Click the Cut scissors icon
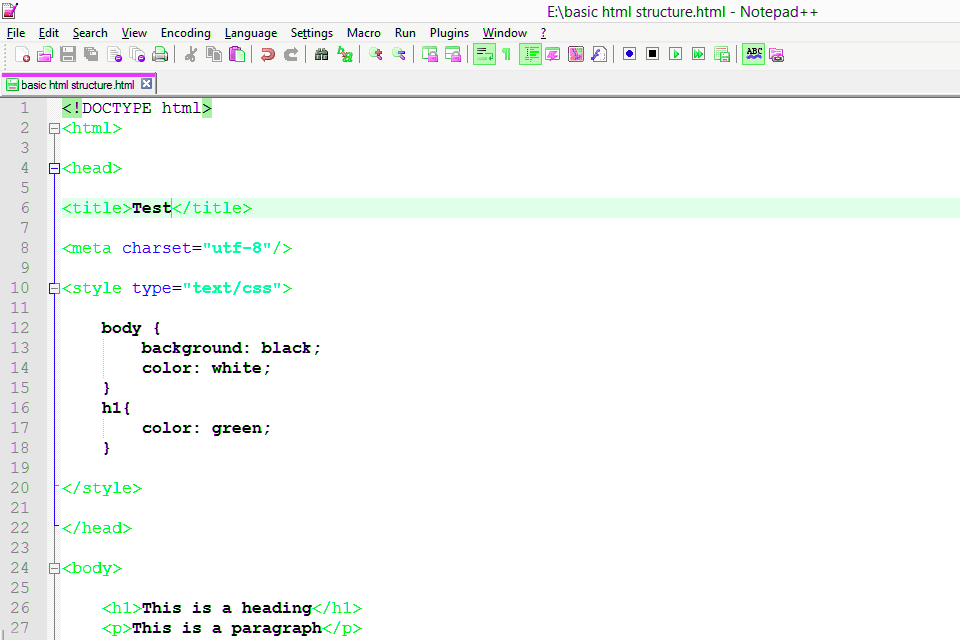 (190, 55)
